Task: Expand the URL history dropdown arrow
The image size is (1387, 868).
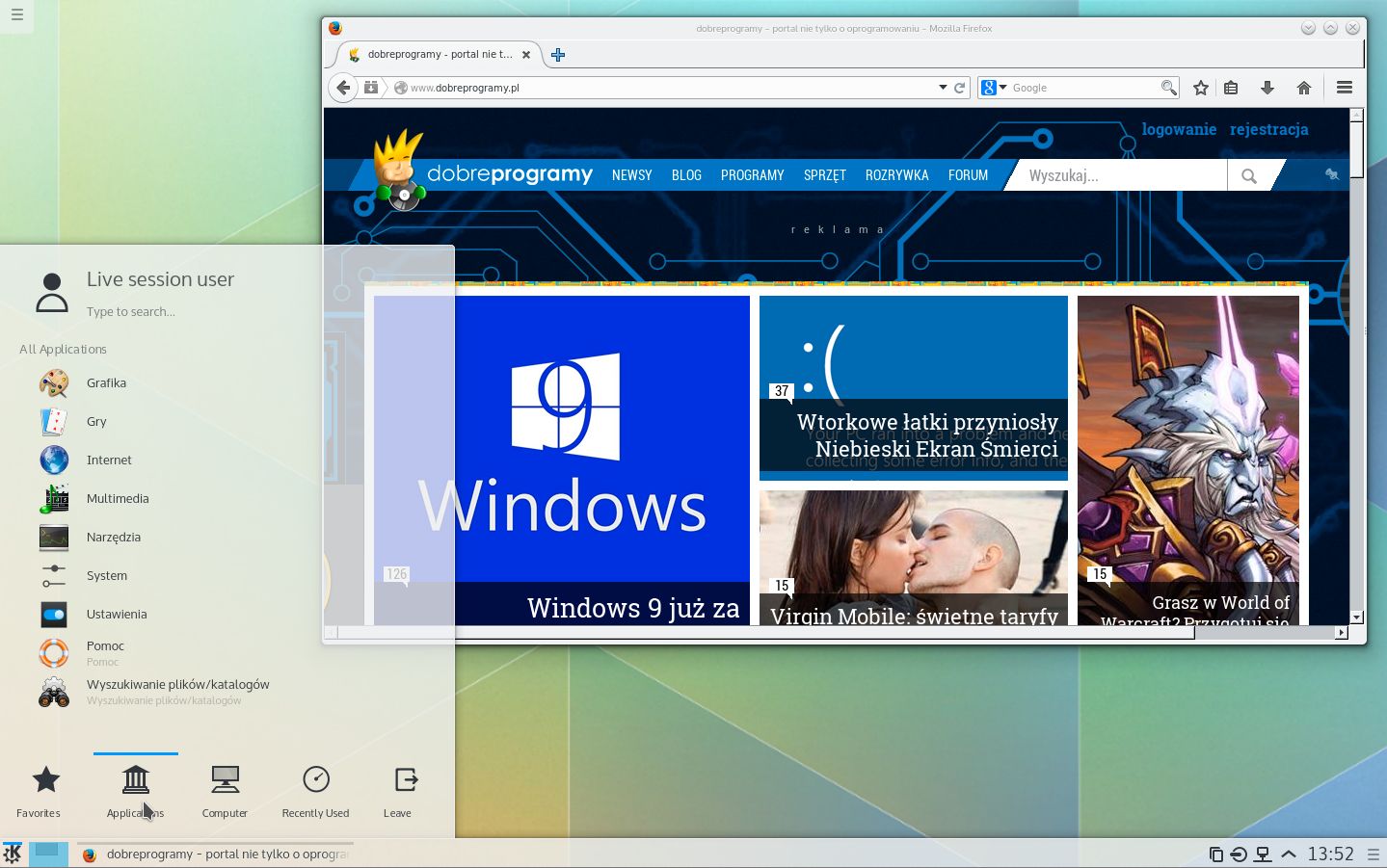Action: [x=943, y=88]
